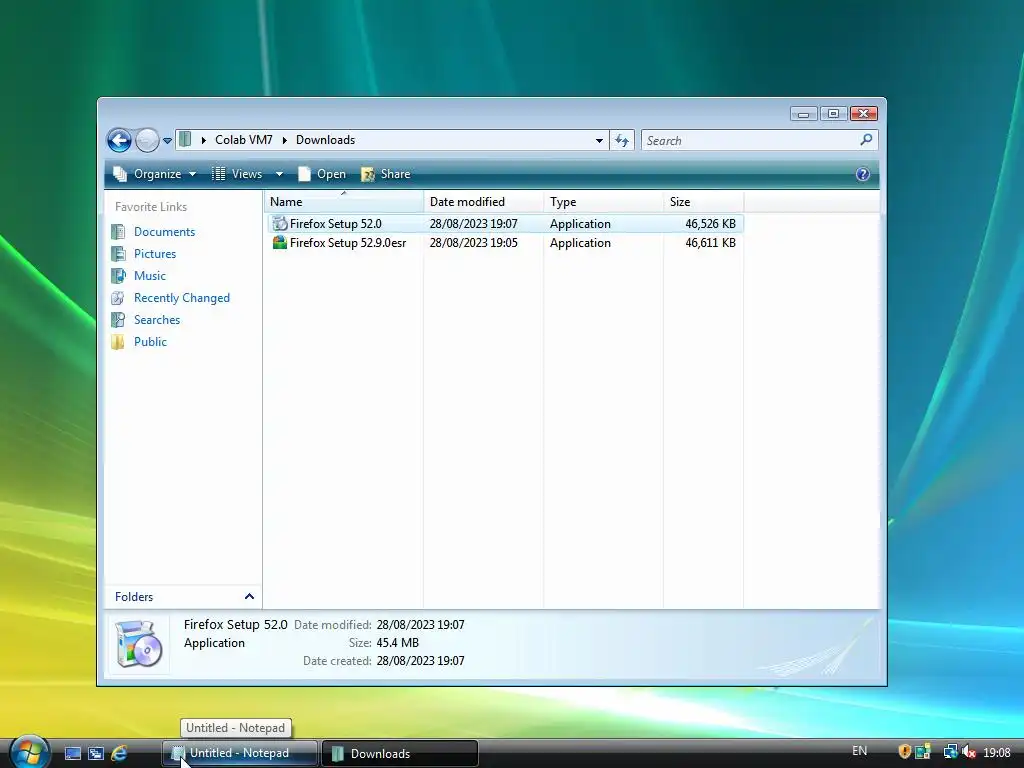
Task: Open Music in Favorite Links
Action: coord(150,276)
